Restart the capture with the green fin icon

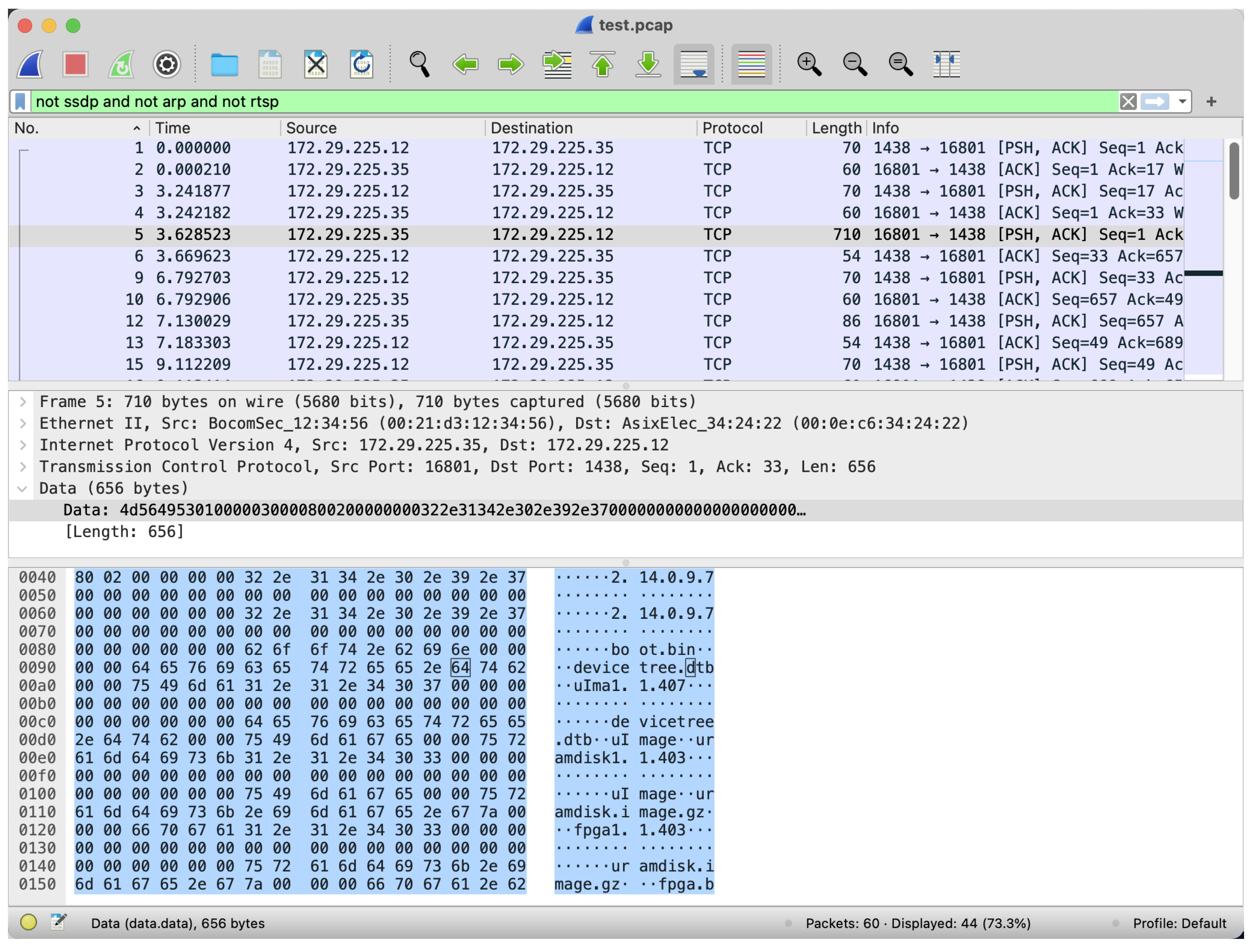(x=121, y=64)
